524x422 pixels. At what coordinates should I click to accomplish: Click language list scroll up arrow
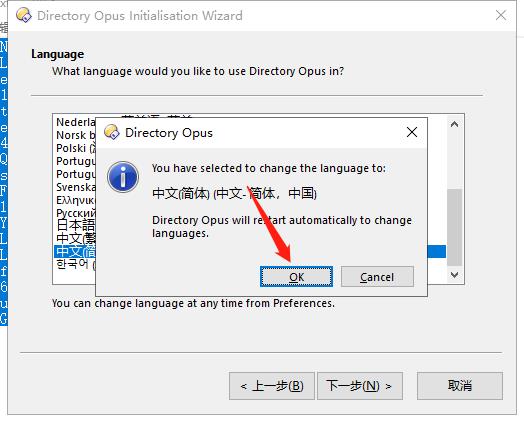454,124
